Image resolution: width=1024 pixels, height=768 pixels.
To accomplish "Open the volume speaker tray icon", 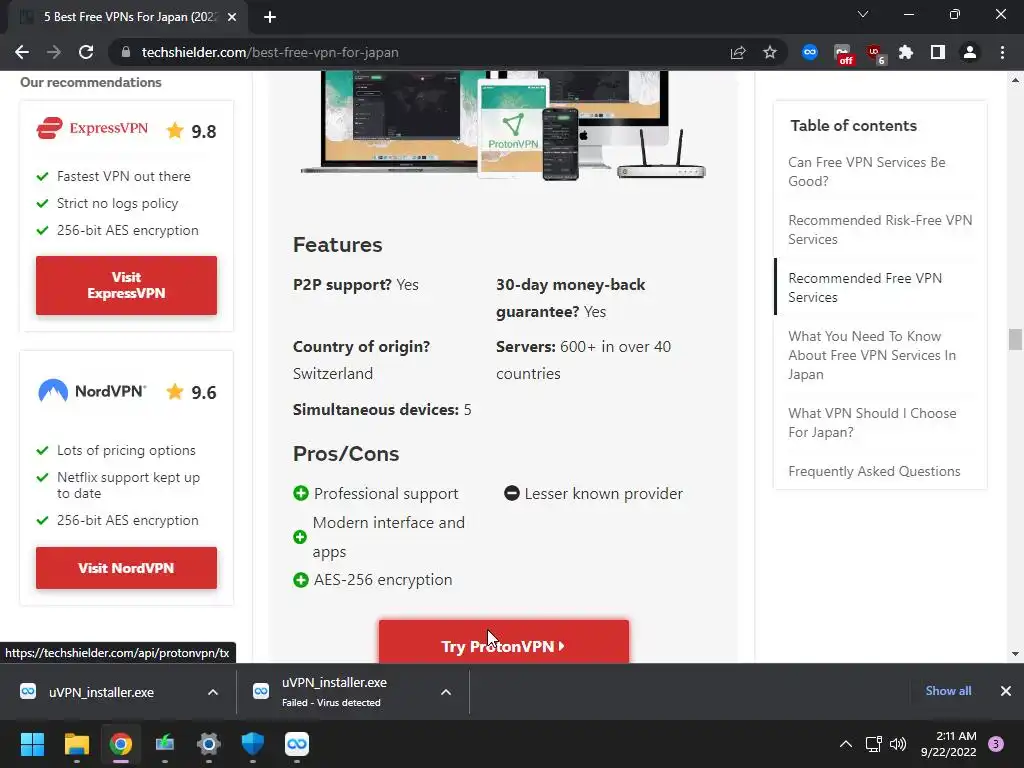I will coord(898,744).
